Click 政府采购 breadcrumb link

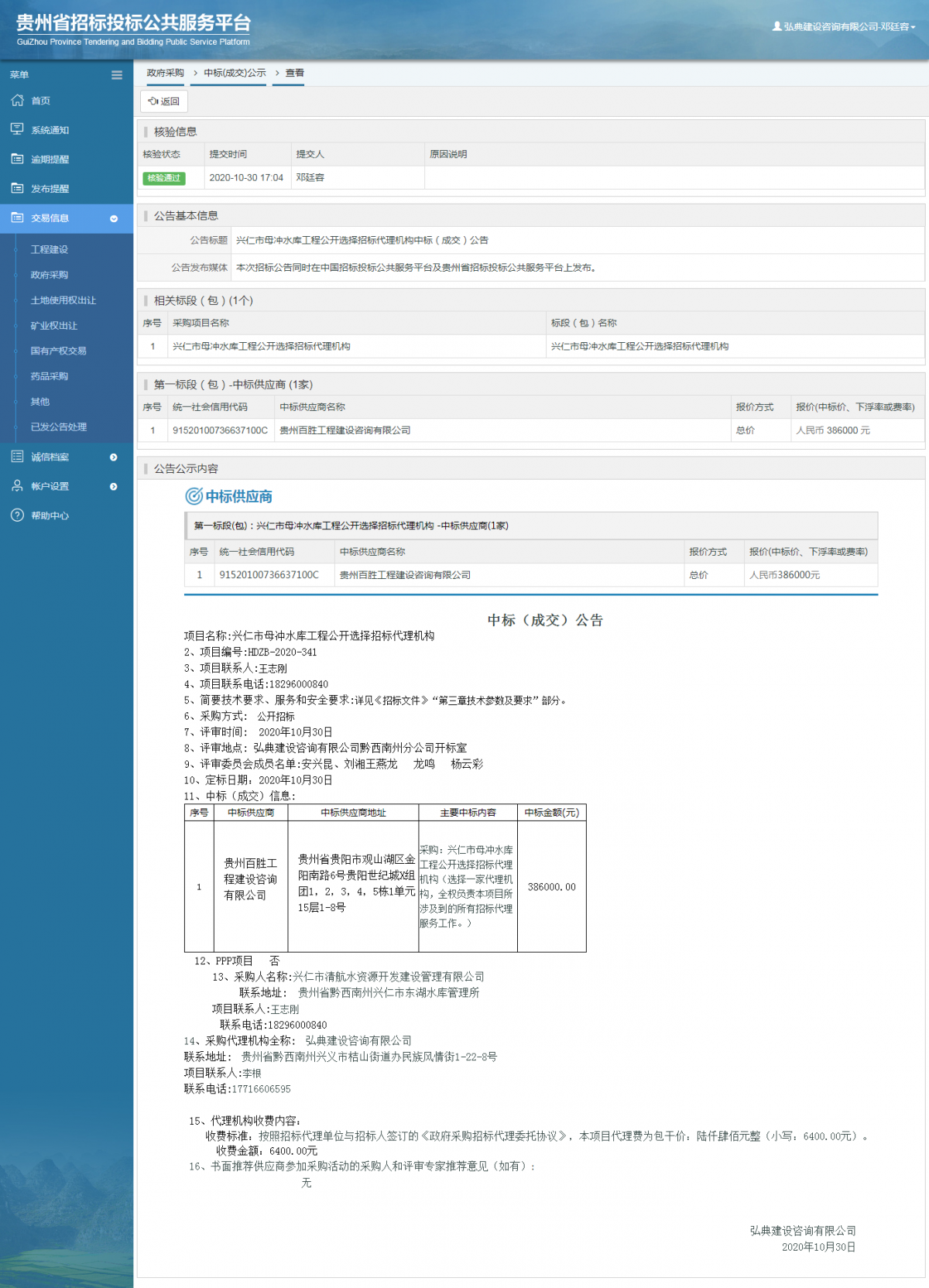coord(166,73)
